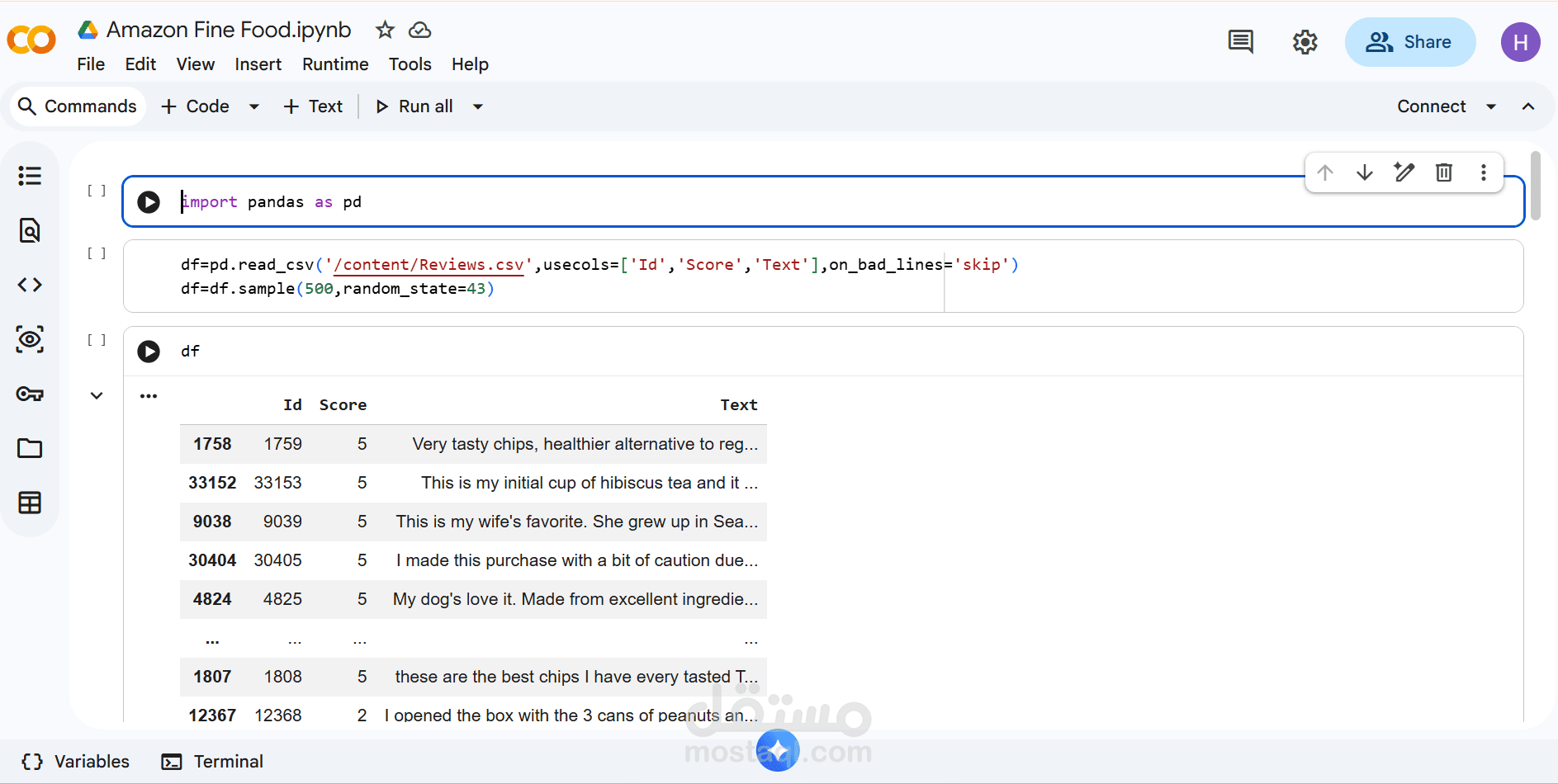Screen dimensions: 1558x784
Task: Click the Share button
Action: [x=1409, y=42]
